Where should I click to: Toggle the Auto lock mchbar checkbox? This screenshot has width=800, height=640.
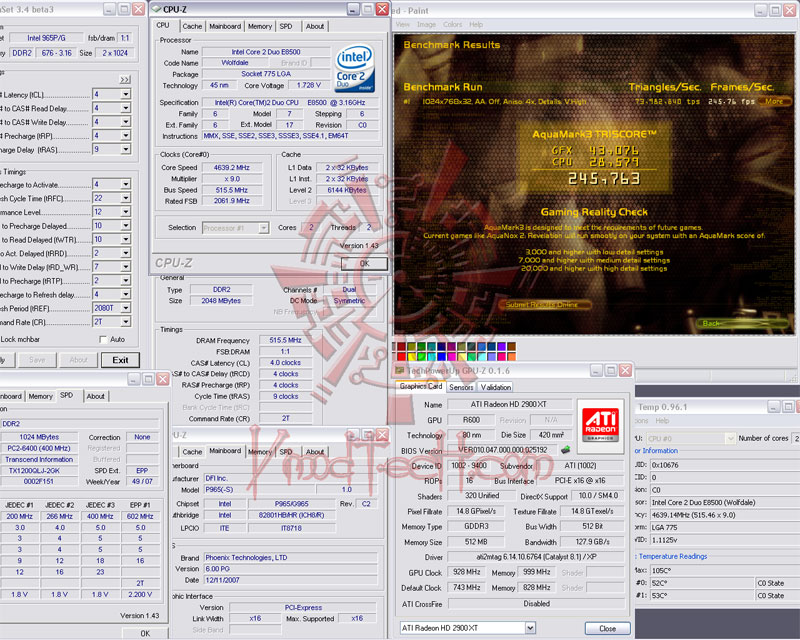coord(104,339)
